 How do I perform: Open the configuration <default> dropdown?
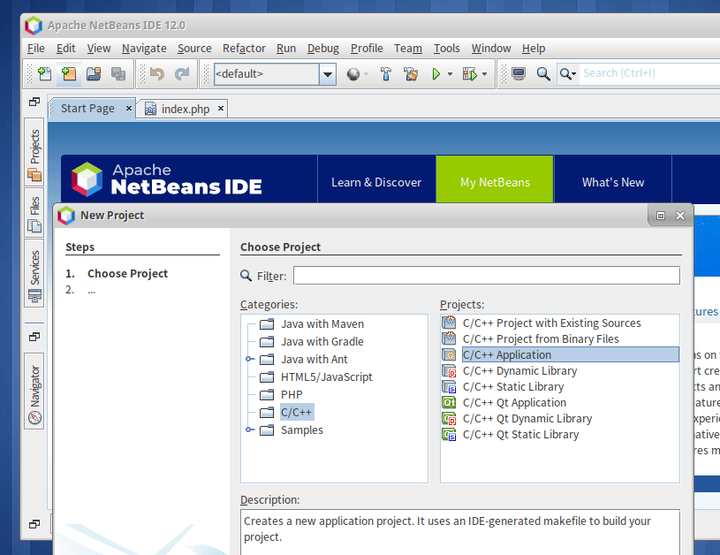pyautogui.click(x=327, y=74)
